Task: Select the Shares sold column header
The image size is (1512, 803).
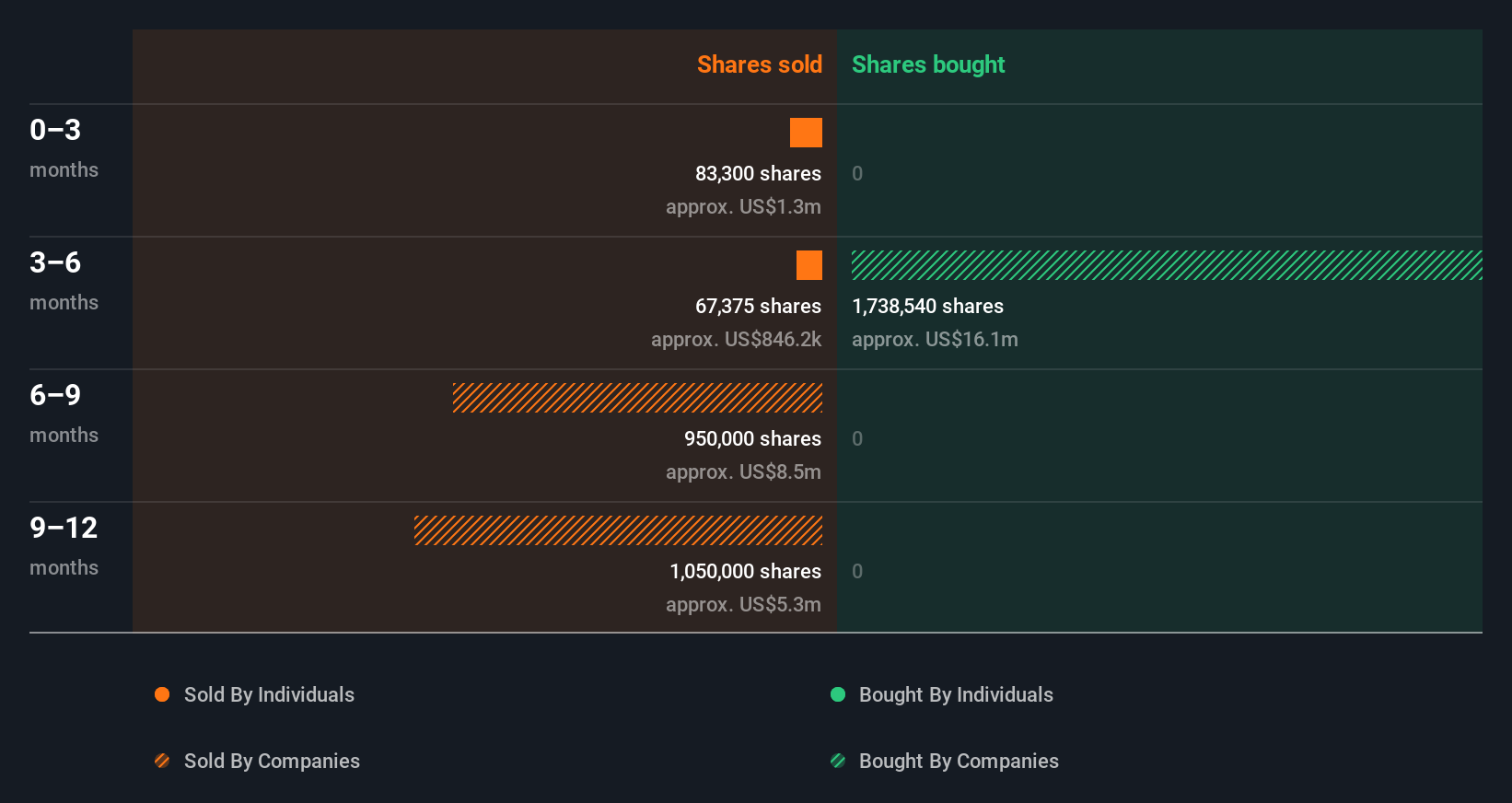Action: pyautogui.click(x=759, y=64)
